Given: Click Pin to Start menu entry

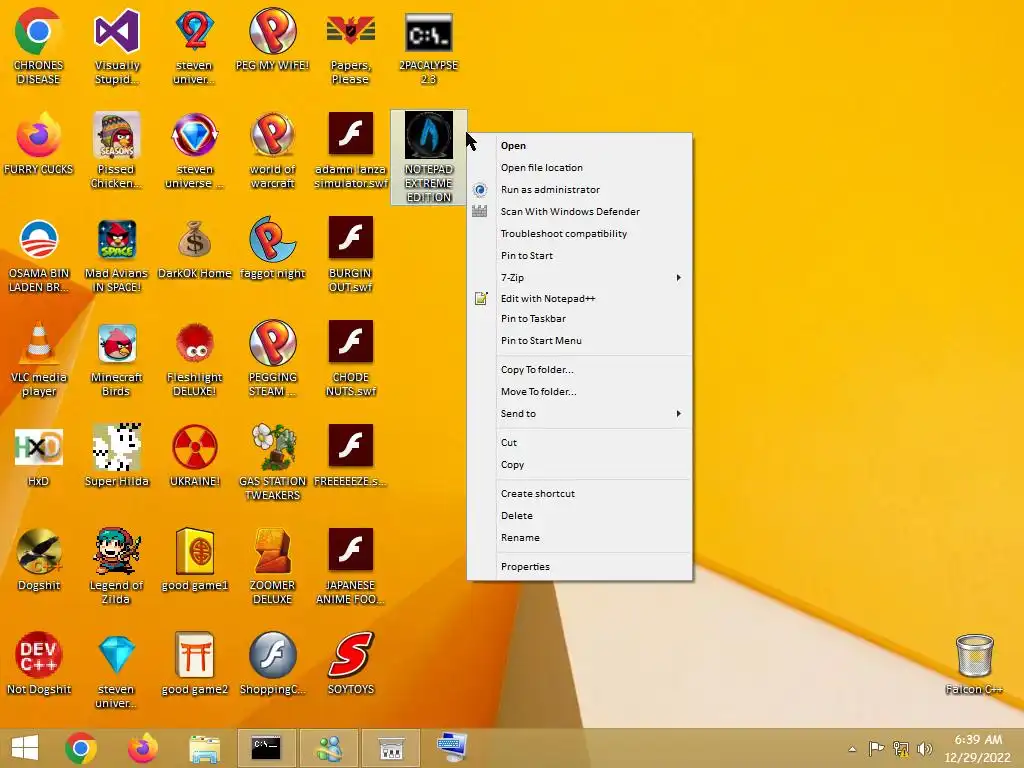Looking at the screenshot, I should (580, 256).
